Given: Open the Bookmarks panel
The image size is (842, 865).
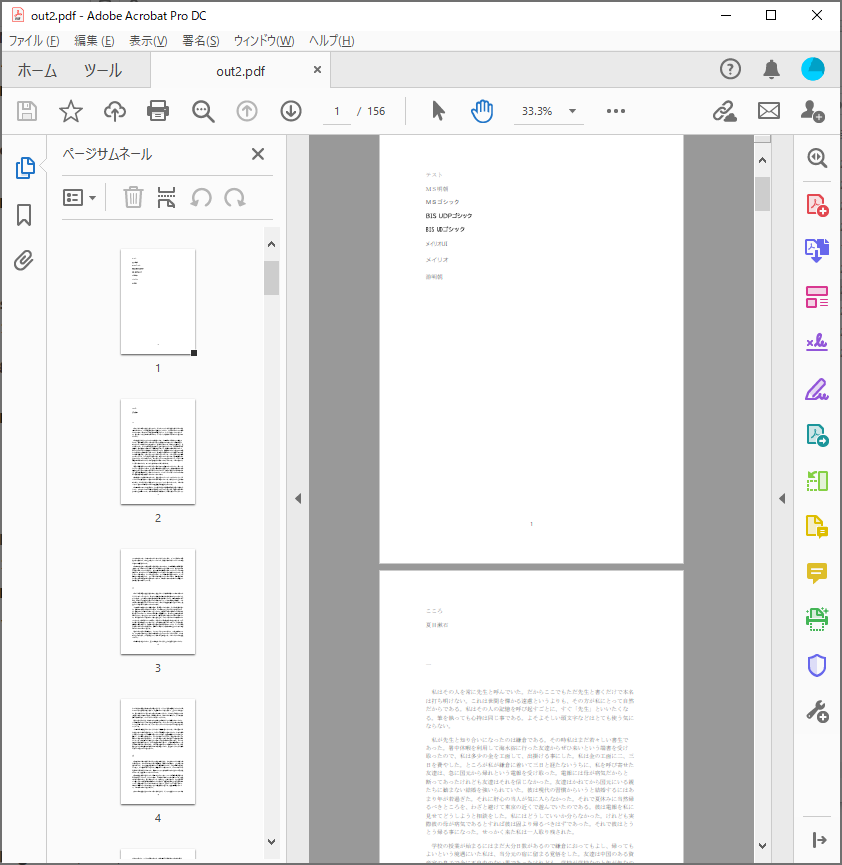Looking at the screenshot, I should click(x=24, y=215).
